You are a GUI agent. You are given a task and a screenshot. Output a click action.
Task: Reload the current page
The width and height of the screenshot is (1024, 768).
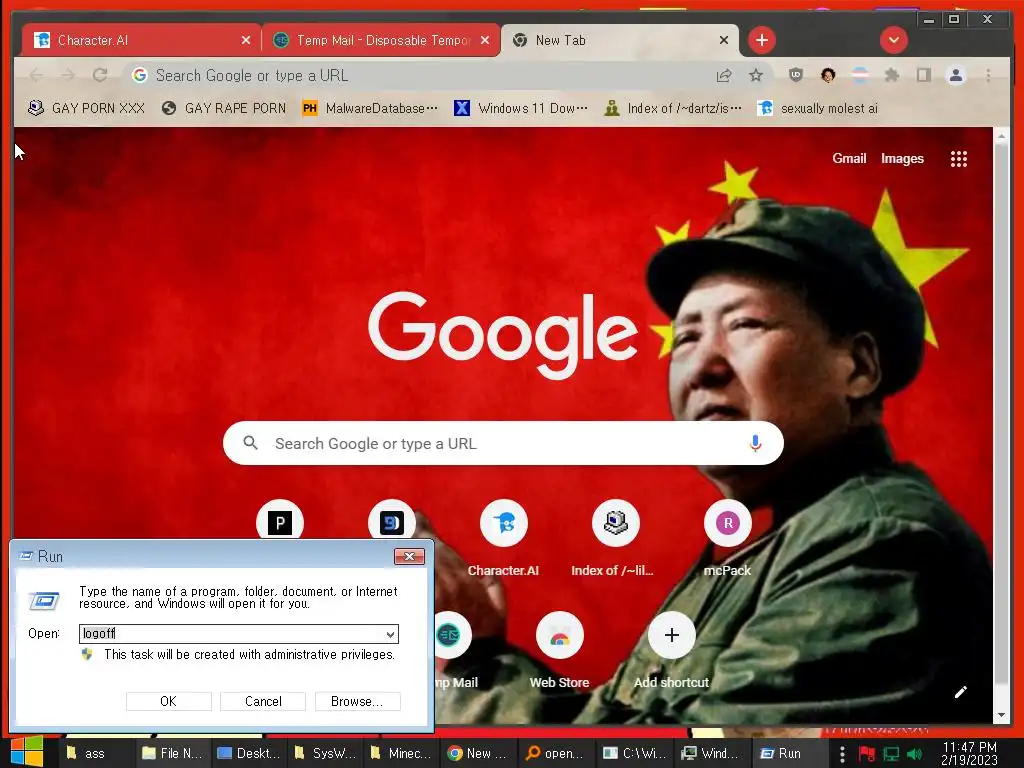pyautogui.click(x=100, y=76)
